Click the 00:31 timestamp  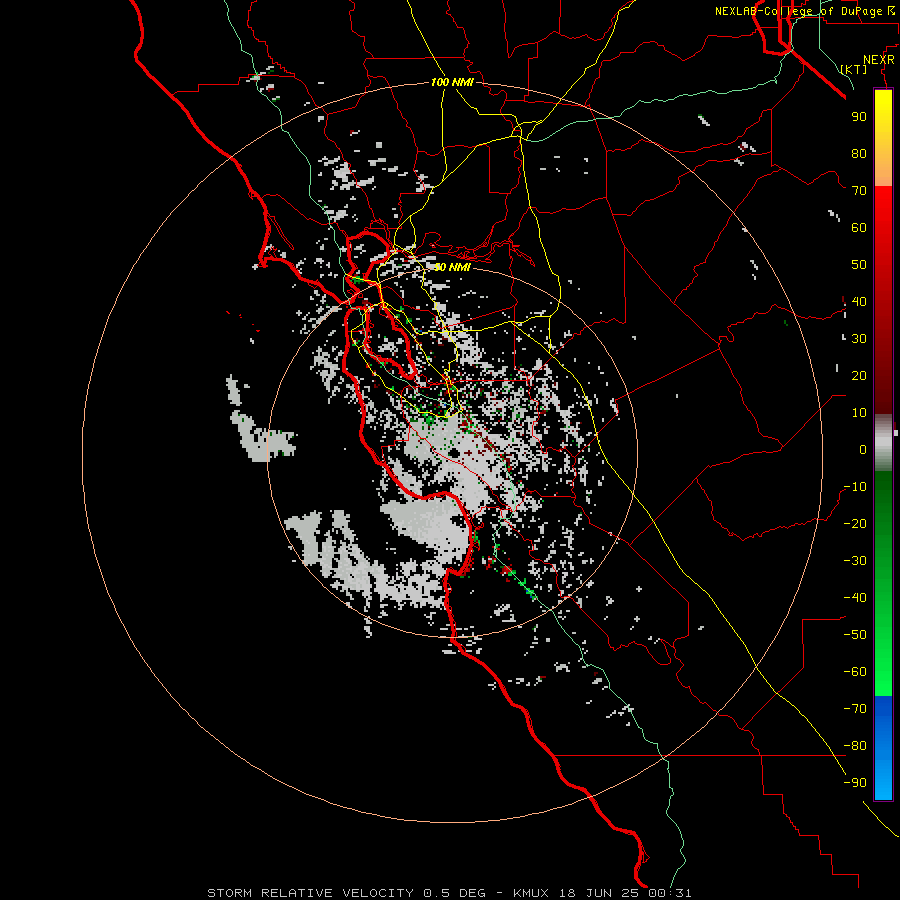click(x=670, y=893)
